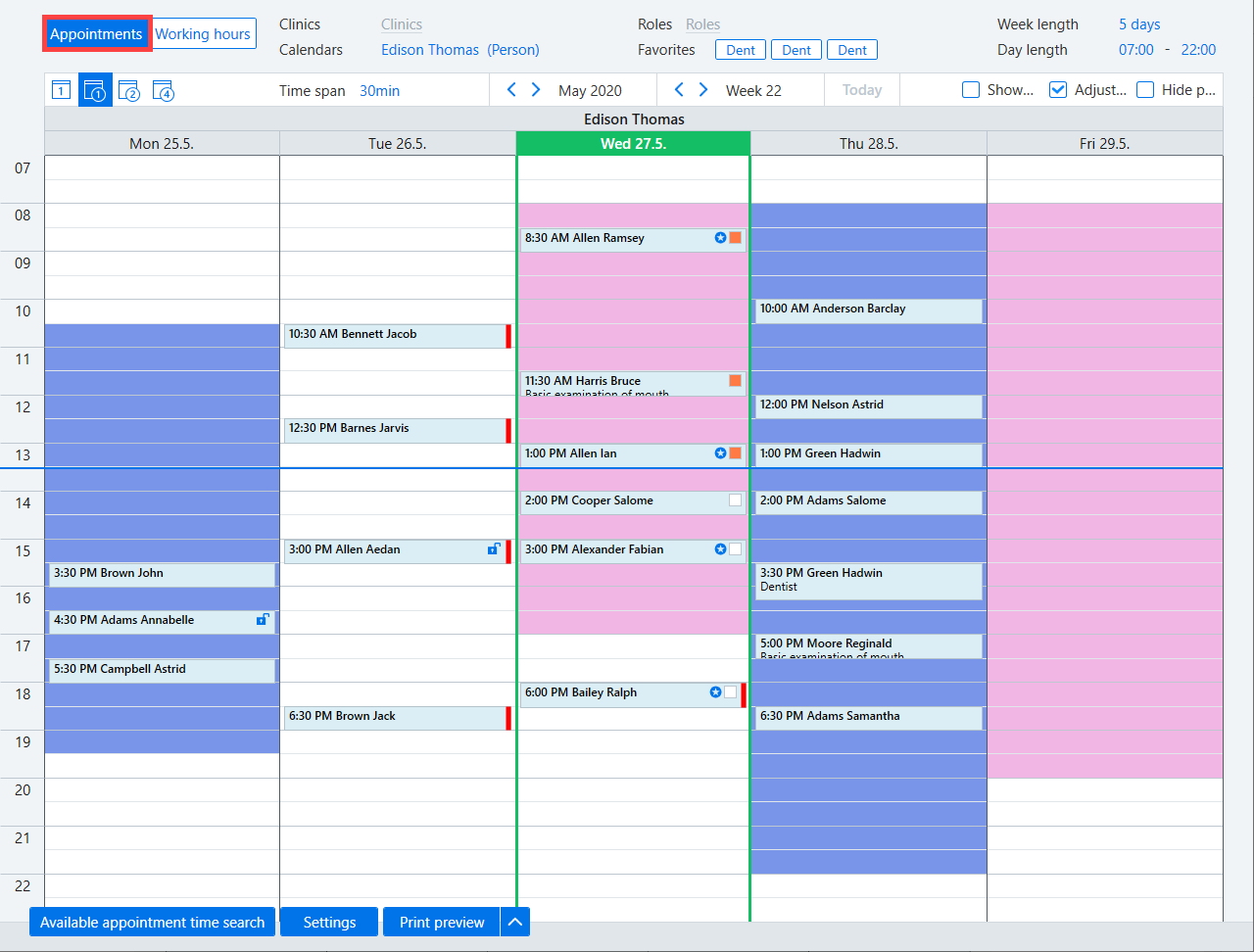Change day end time 22:00

[1198, 50]
